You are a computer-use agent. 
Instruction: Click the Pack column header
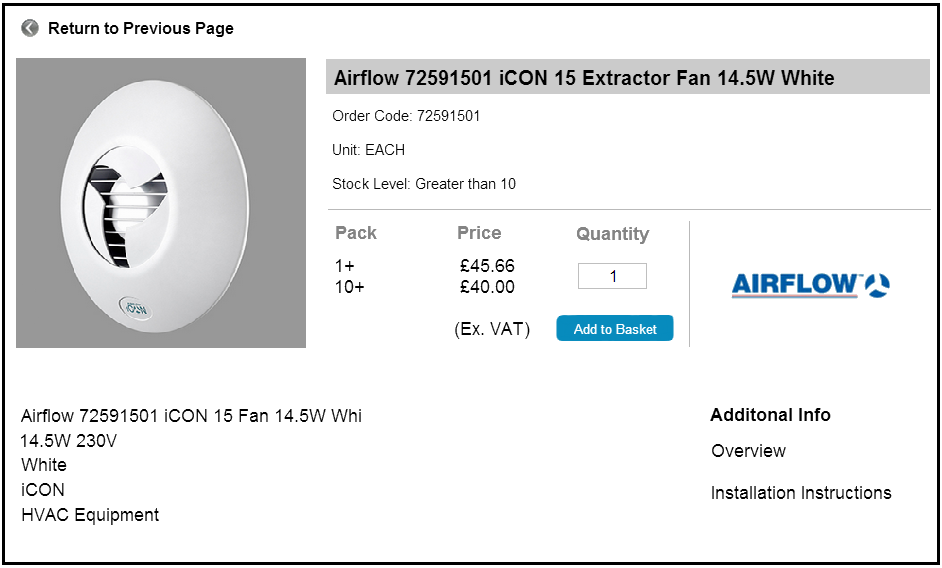pos(356,233)
